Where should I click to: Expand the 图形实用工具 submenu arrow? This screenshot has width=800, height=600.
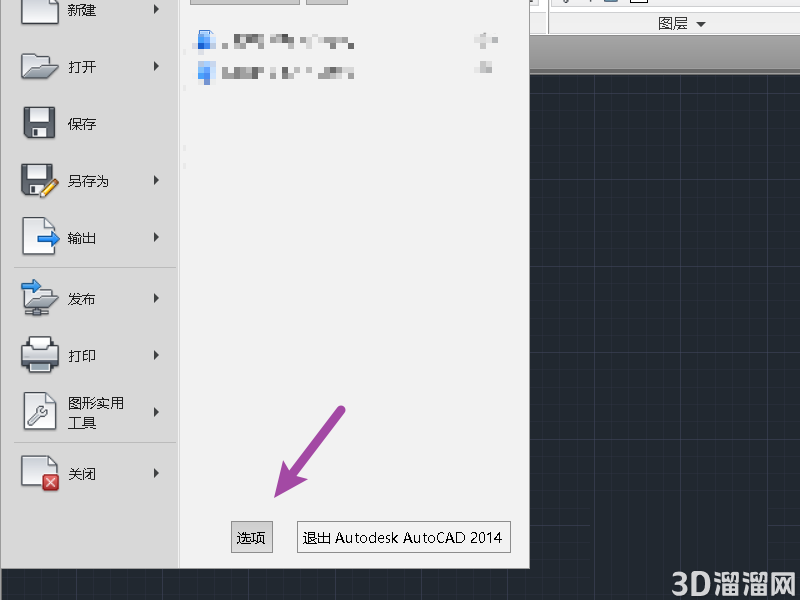(x=157, y=412)
